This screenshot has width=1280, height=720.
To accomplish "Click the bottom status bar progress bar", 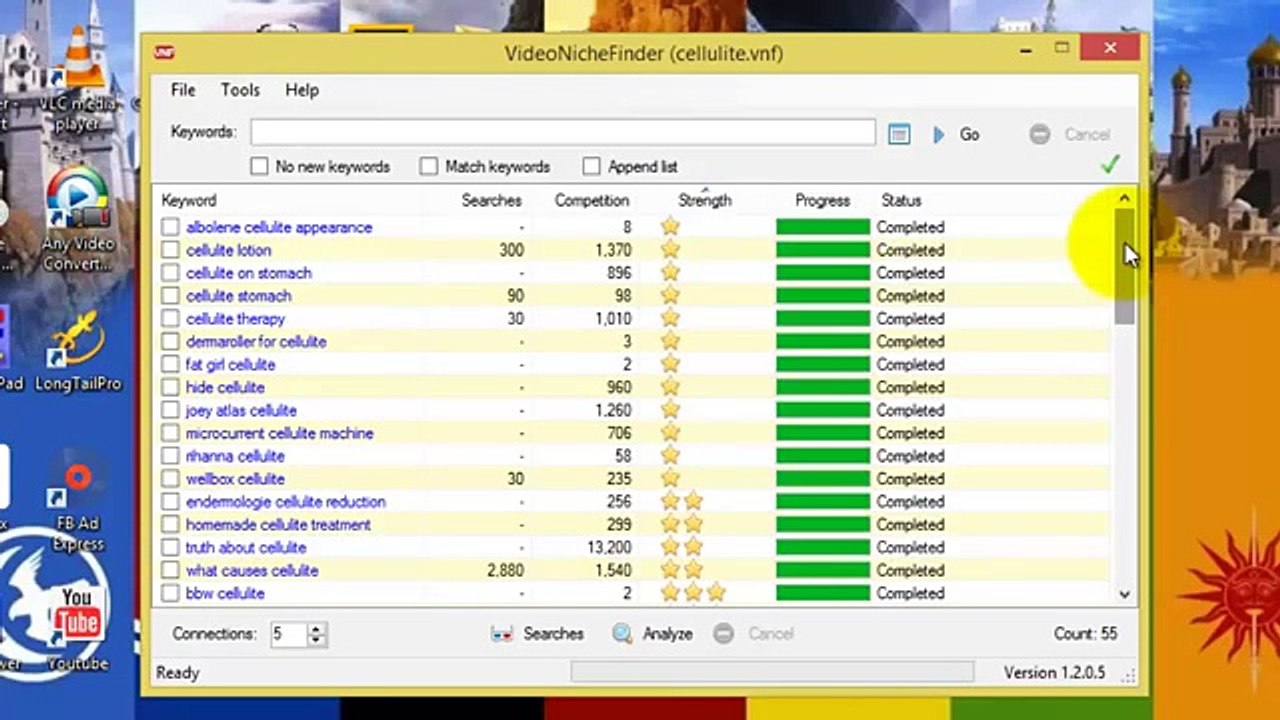I will point(772,672).
